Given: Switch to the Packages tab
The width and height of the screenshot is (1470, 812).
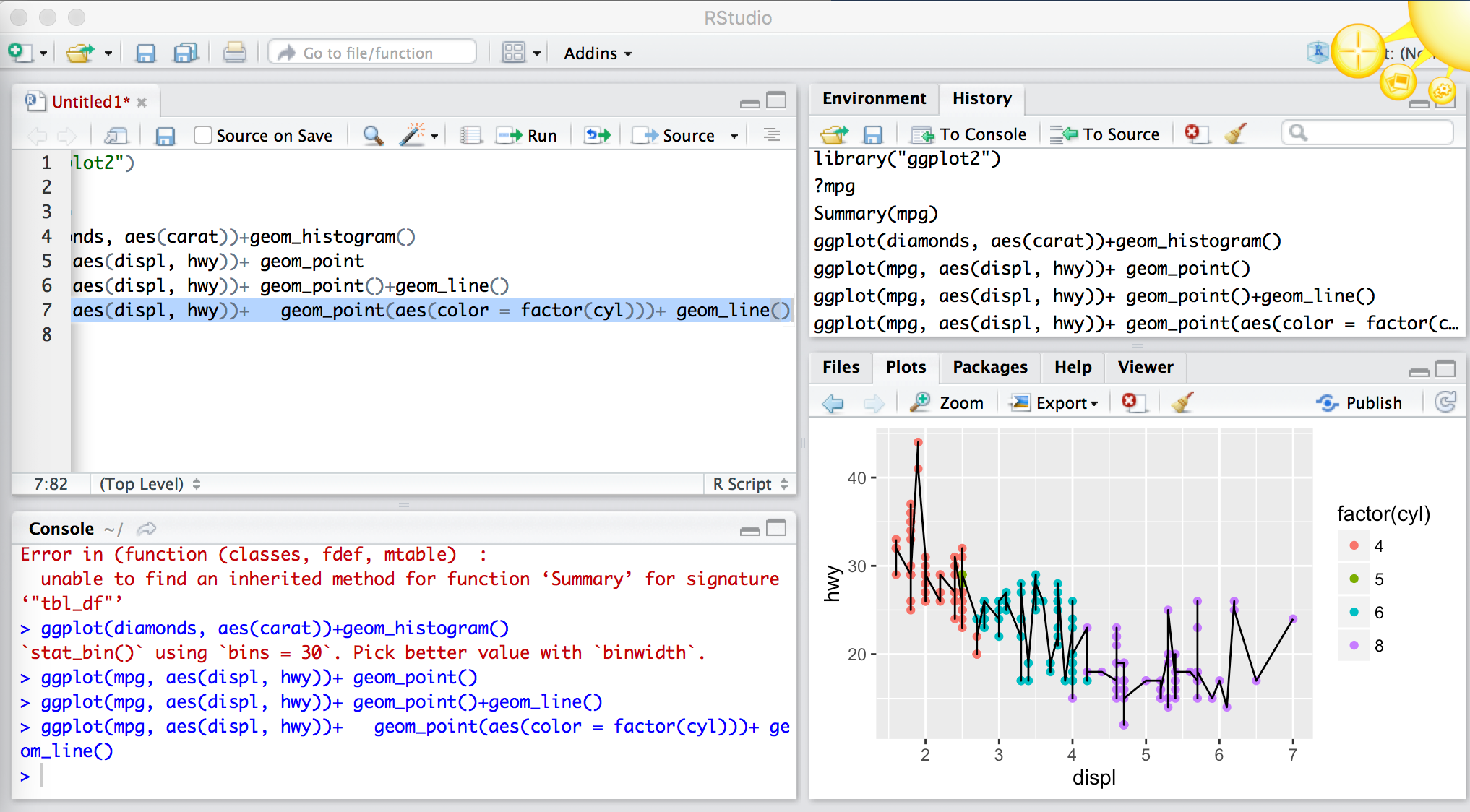Looking at the screenshot, I should (989, 367).
